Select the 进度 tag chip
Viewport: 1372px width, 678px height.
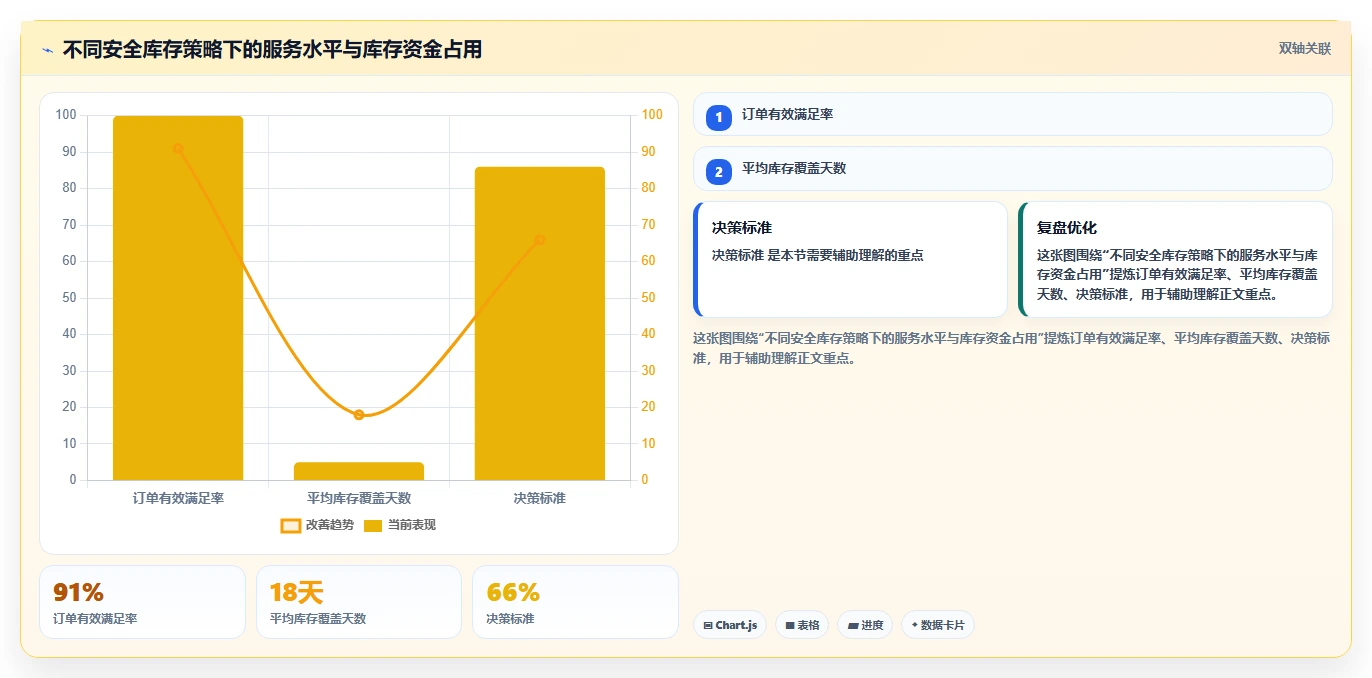tap(865, 625)
